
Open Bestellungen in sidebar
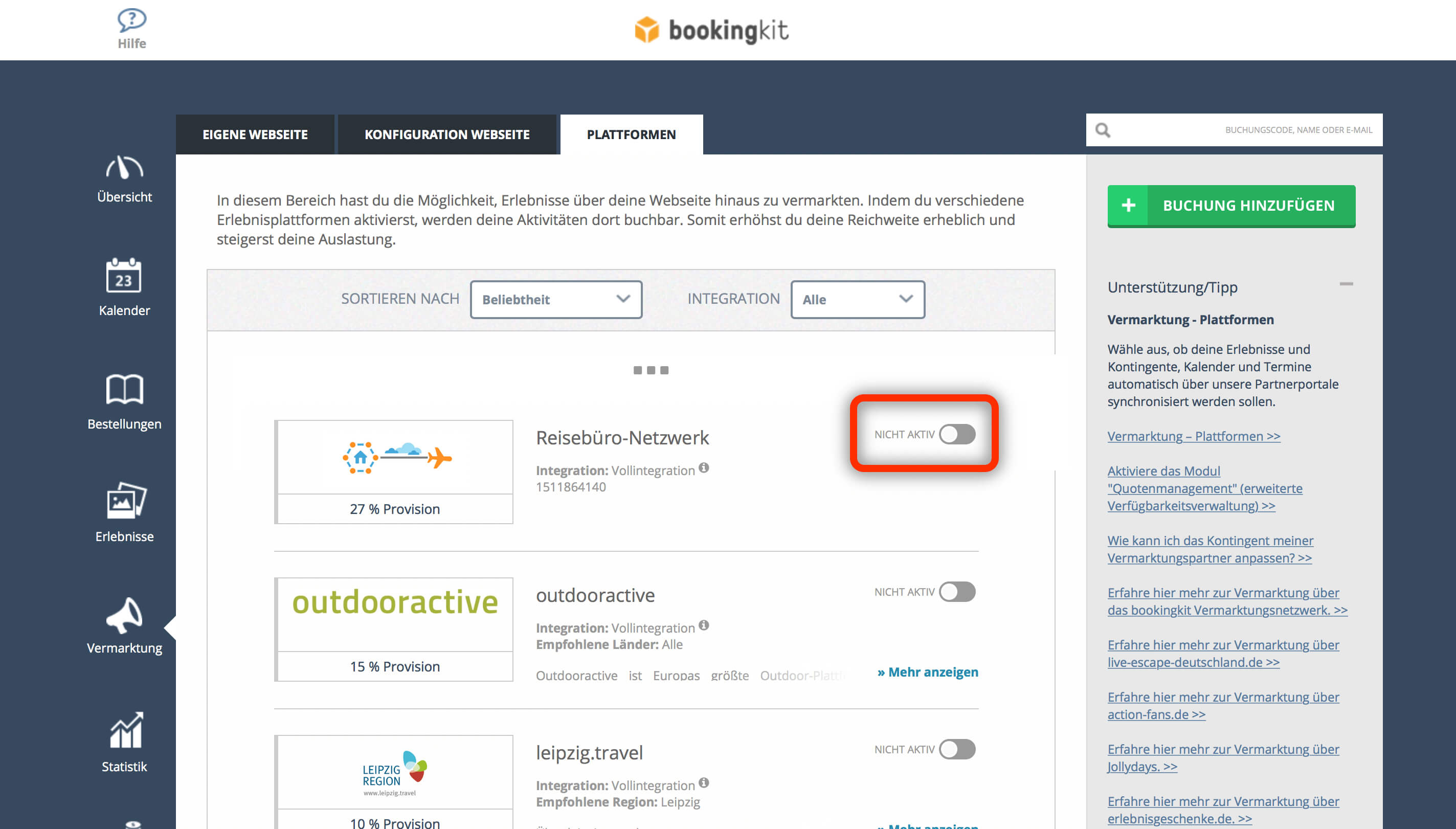(124, 401)
